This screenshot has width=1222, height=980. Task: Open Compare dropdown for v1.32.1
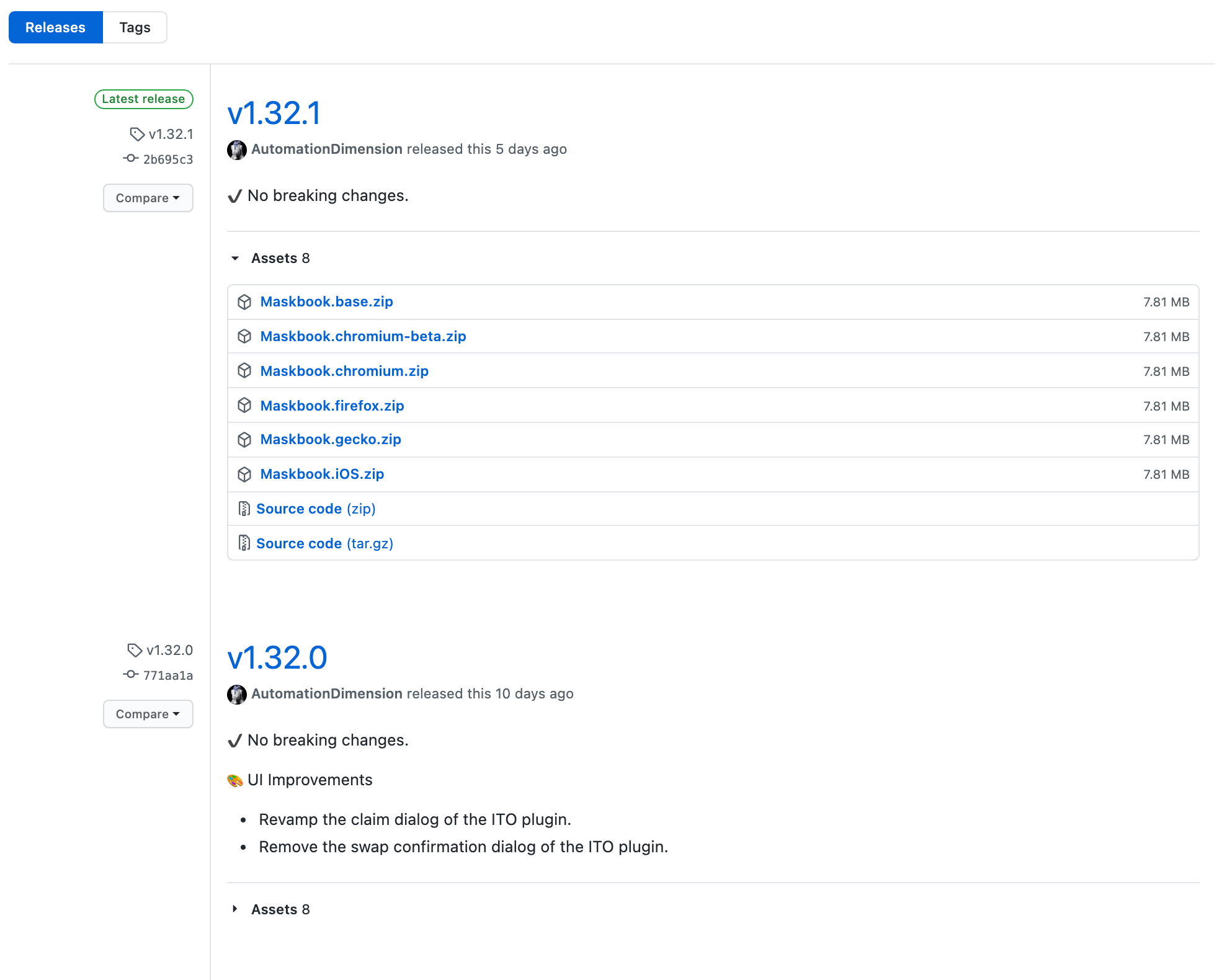pyautogui.click(x=148, y=198)
